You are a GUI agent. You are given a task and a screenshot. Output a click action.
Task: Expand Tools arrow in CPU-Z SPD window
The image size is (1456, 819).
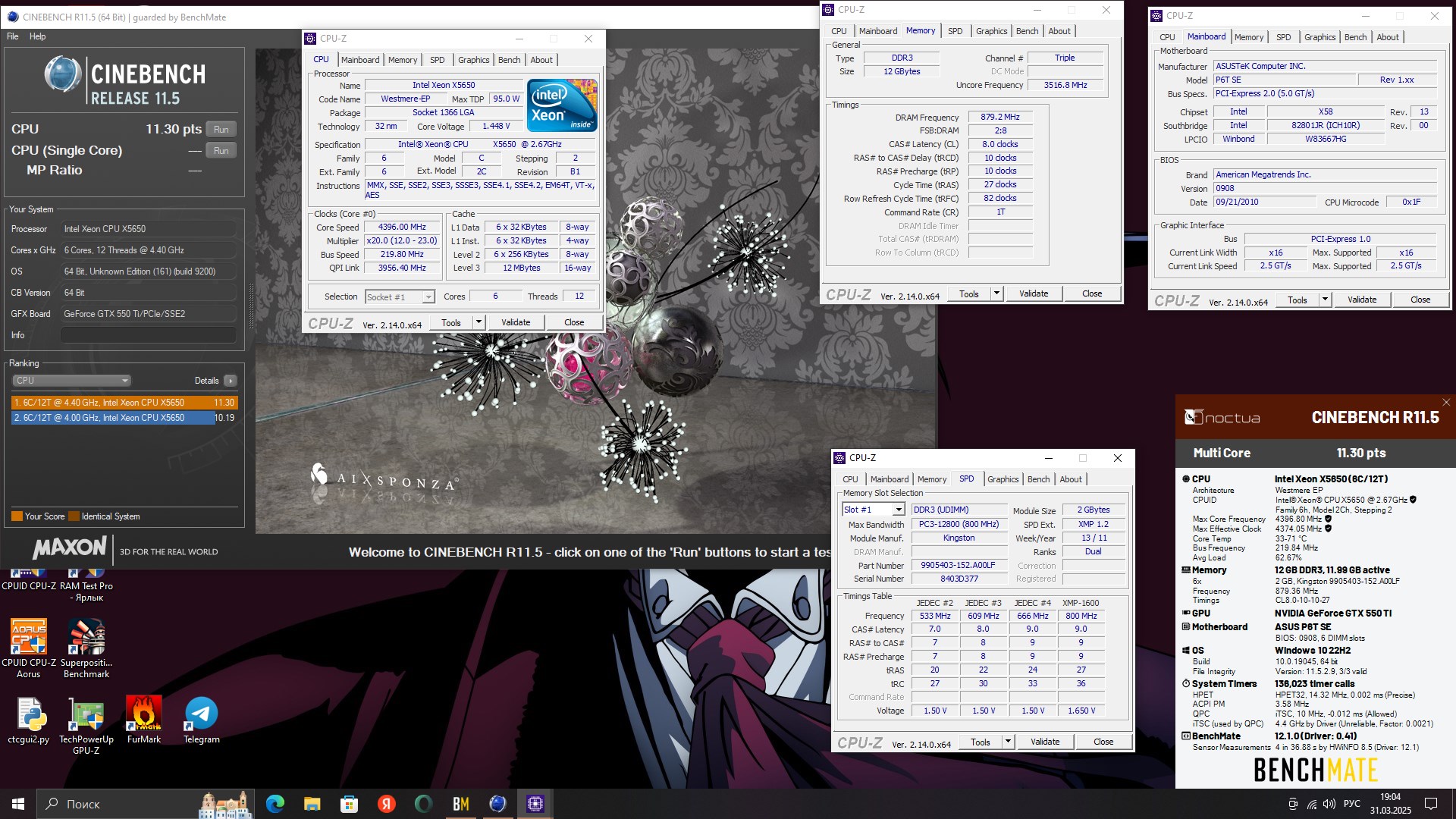[x=1008, y=742]
